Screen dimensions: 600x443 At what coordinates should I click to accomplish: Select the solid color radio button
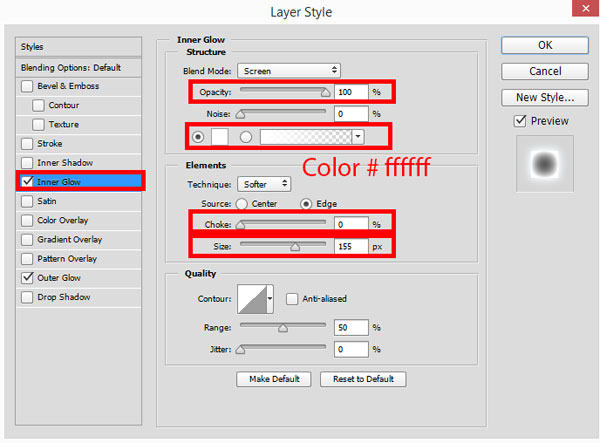tap(198, 137)
